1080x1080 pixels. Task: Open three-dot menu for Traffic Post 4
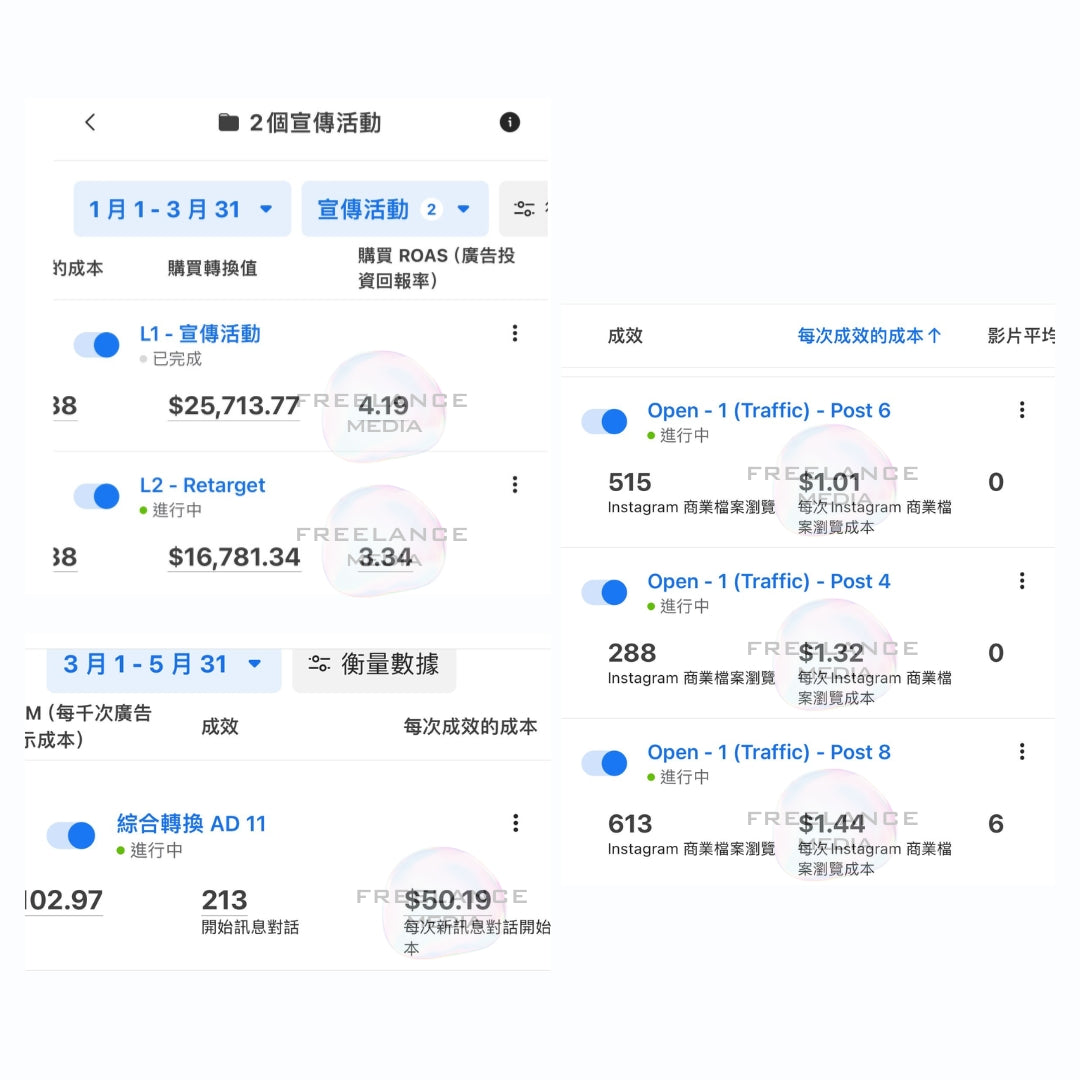1022,581
